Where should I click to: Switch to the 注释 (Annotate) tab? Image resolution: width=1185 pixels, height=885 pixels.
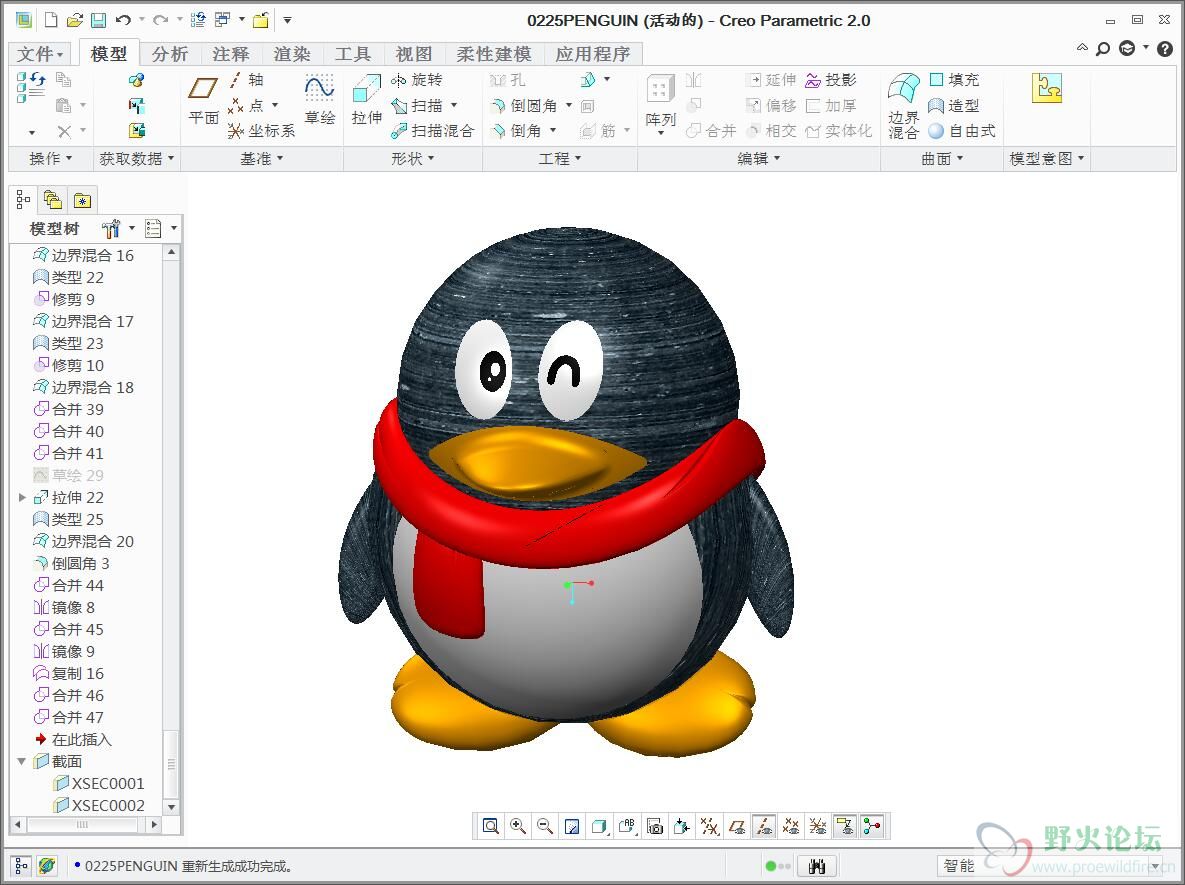coord(231,54)
